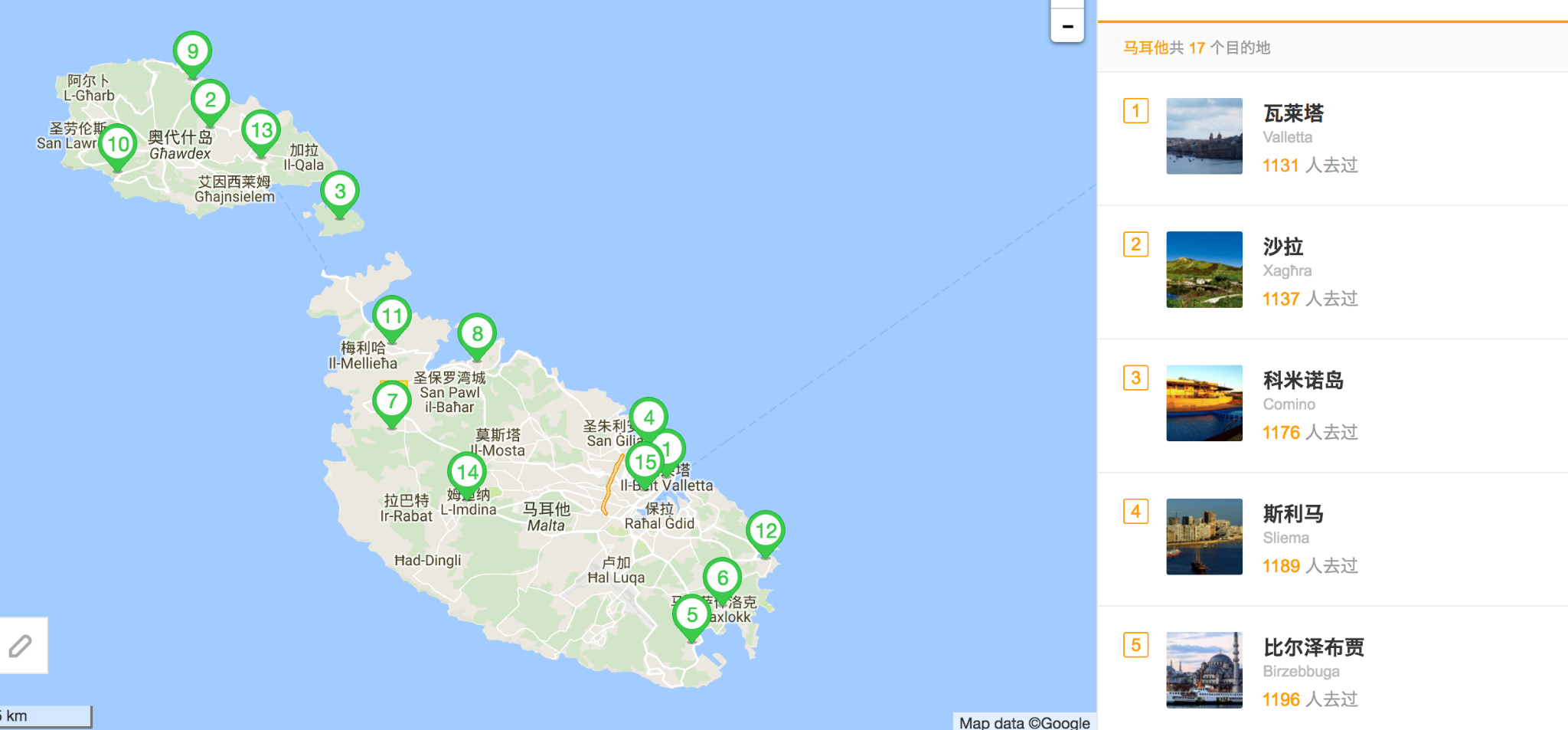Click map marker 10 near San Lawrenz
The image size is (1568, 730).
click(x=118, y=144)
